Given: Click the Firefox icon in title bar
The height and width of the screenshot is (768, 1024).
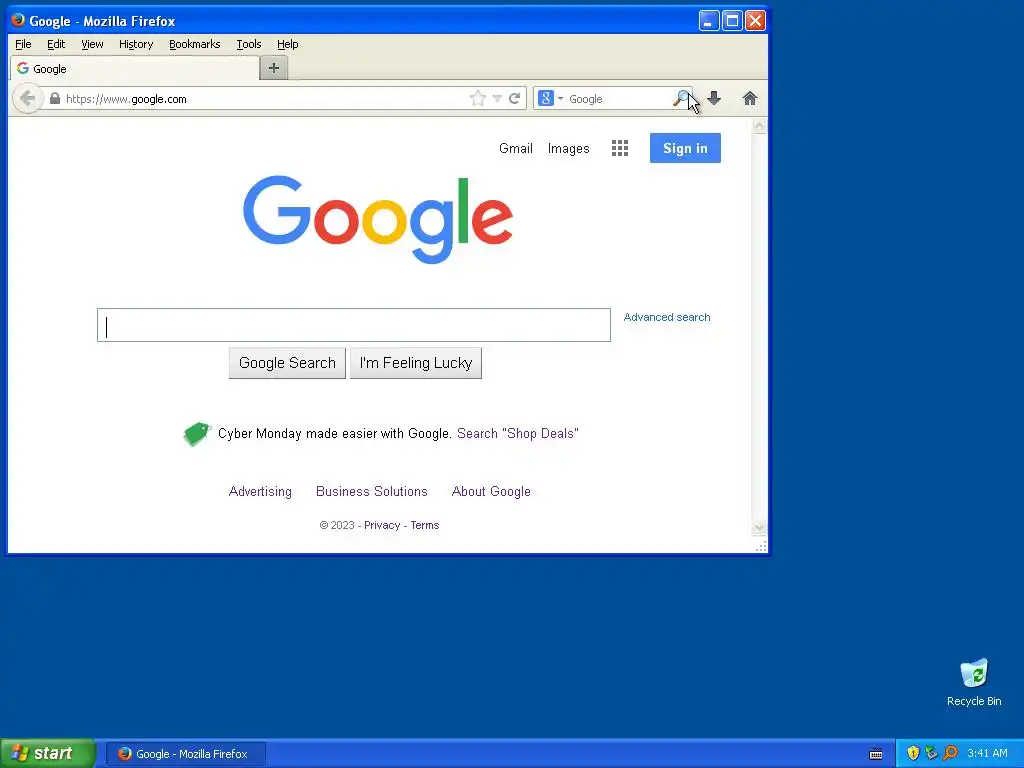Looking at the screenshot, I should point(18,20).
